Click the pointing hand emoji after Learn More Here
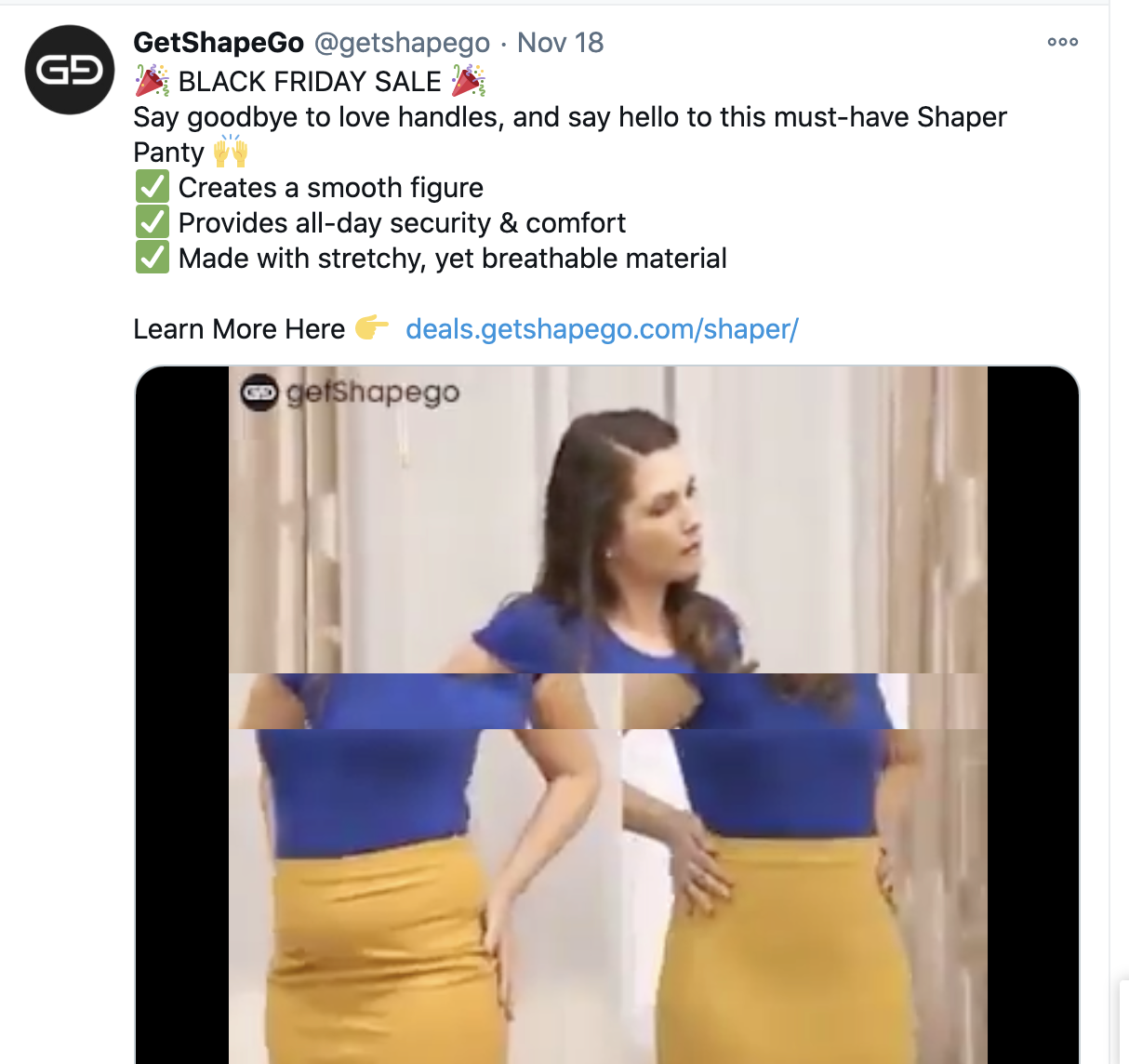The image size is (1129, 1064). [371, 328]
